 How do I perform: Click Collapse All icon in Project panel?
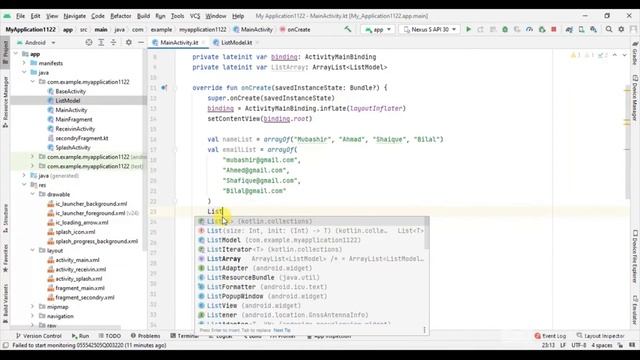click(113, 42)
